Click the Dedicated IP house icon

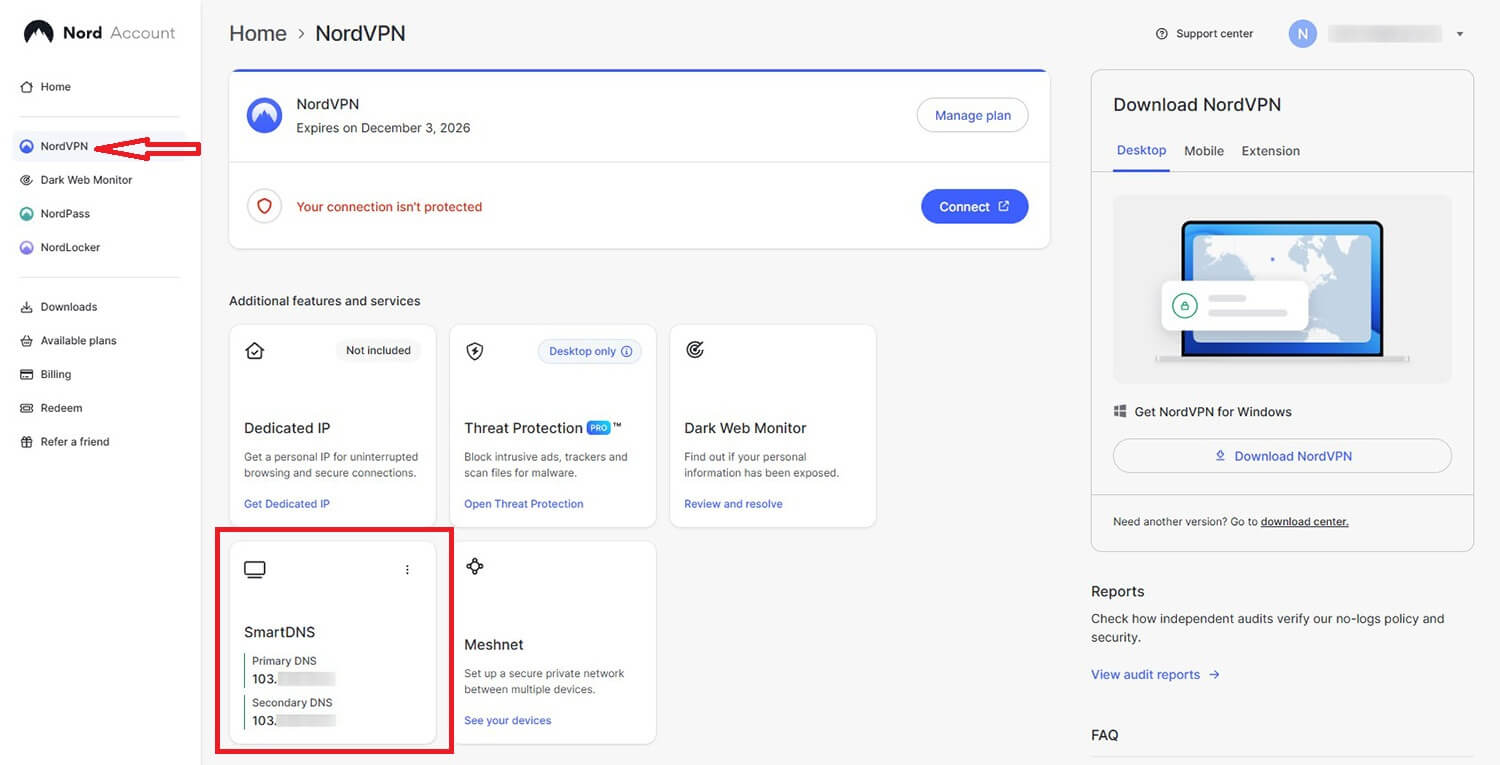pyautogui.click(x=254, y=350)
